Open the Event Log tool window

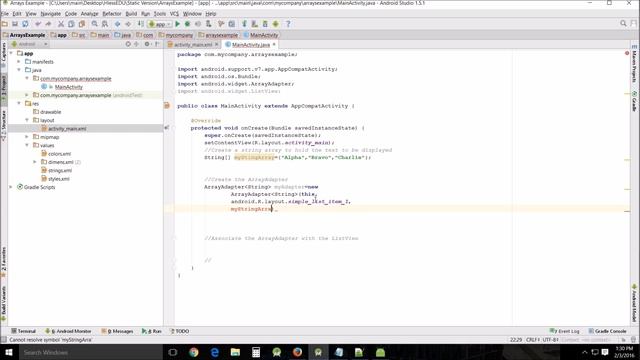point(565,331)
